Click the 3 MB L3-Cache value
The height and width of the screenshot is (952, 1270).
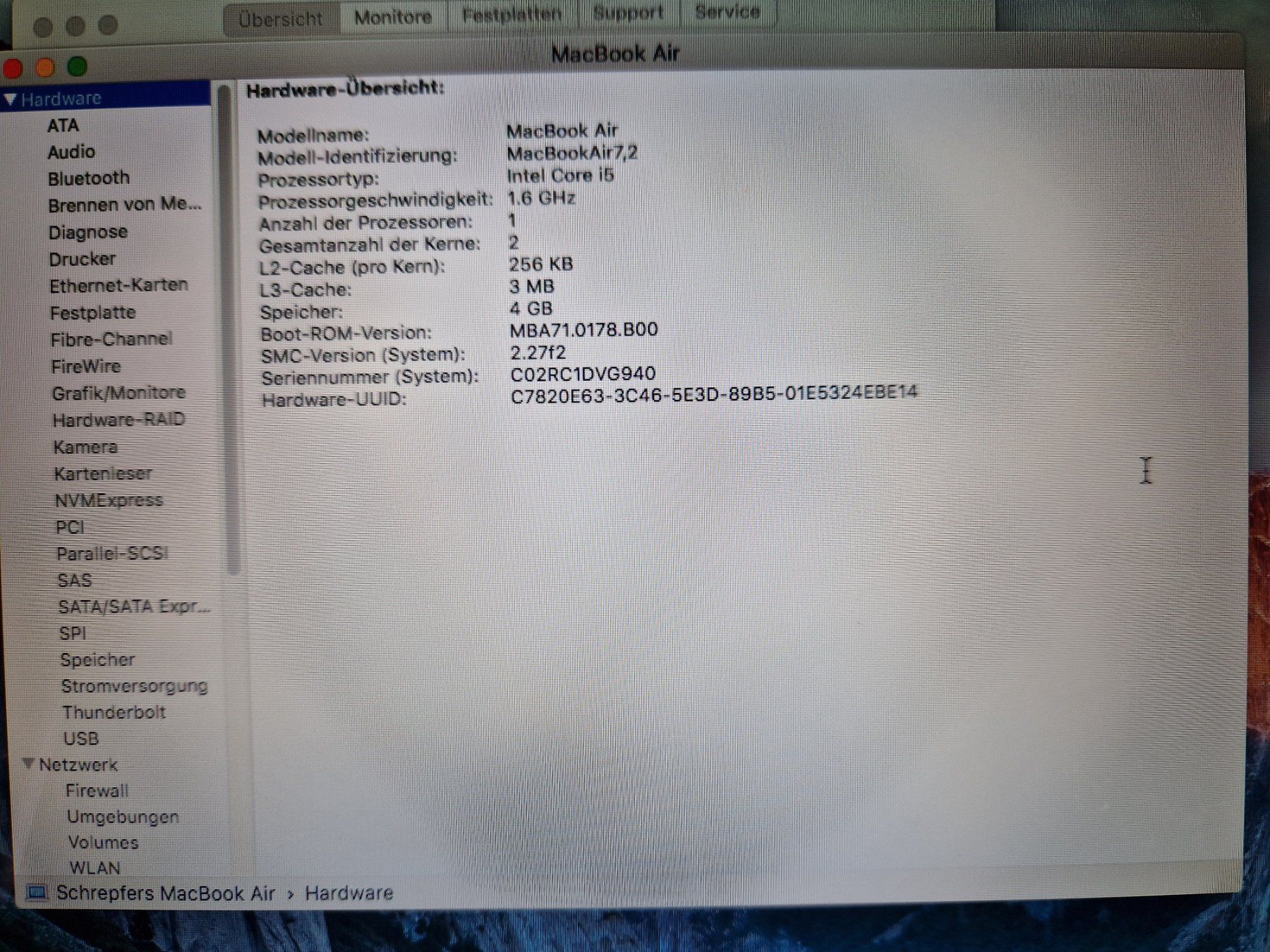[532, 287]
